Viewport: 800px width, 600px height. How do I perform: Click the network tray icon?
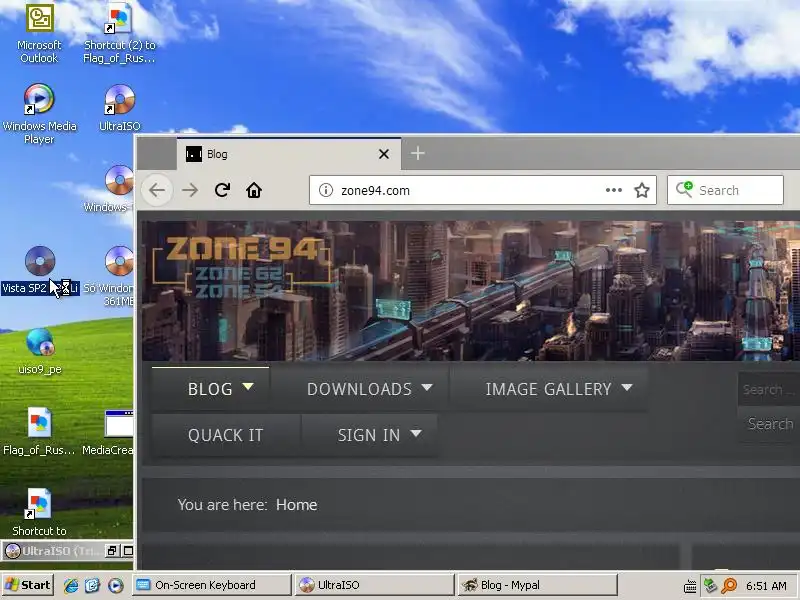pos(710,585)
